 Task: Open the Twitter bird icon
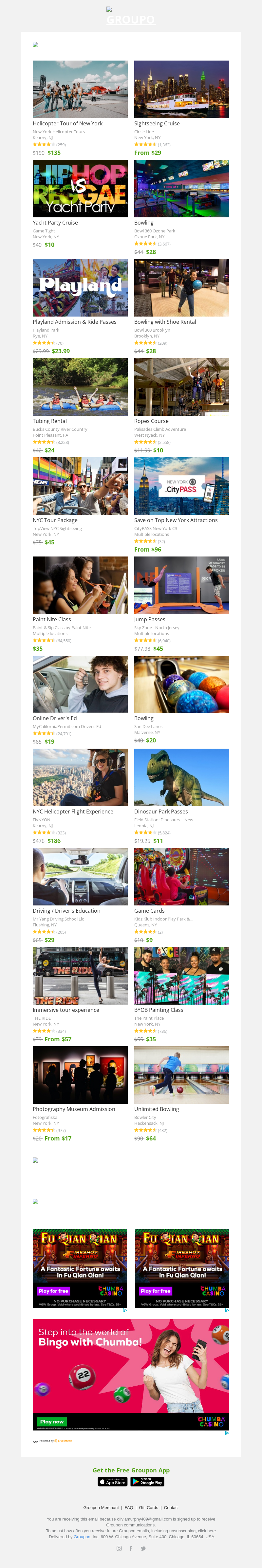pyautogui.click(x=142, y=1548)
